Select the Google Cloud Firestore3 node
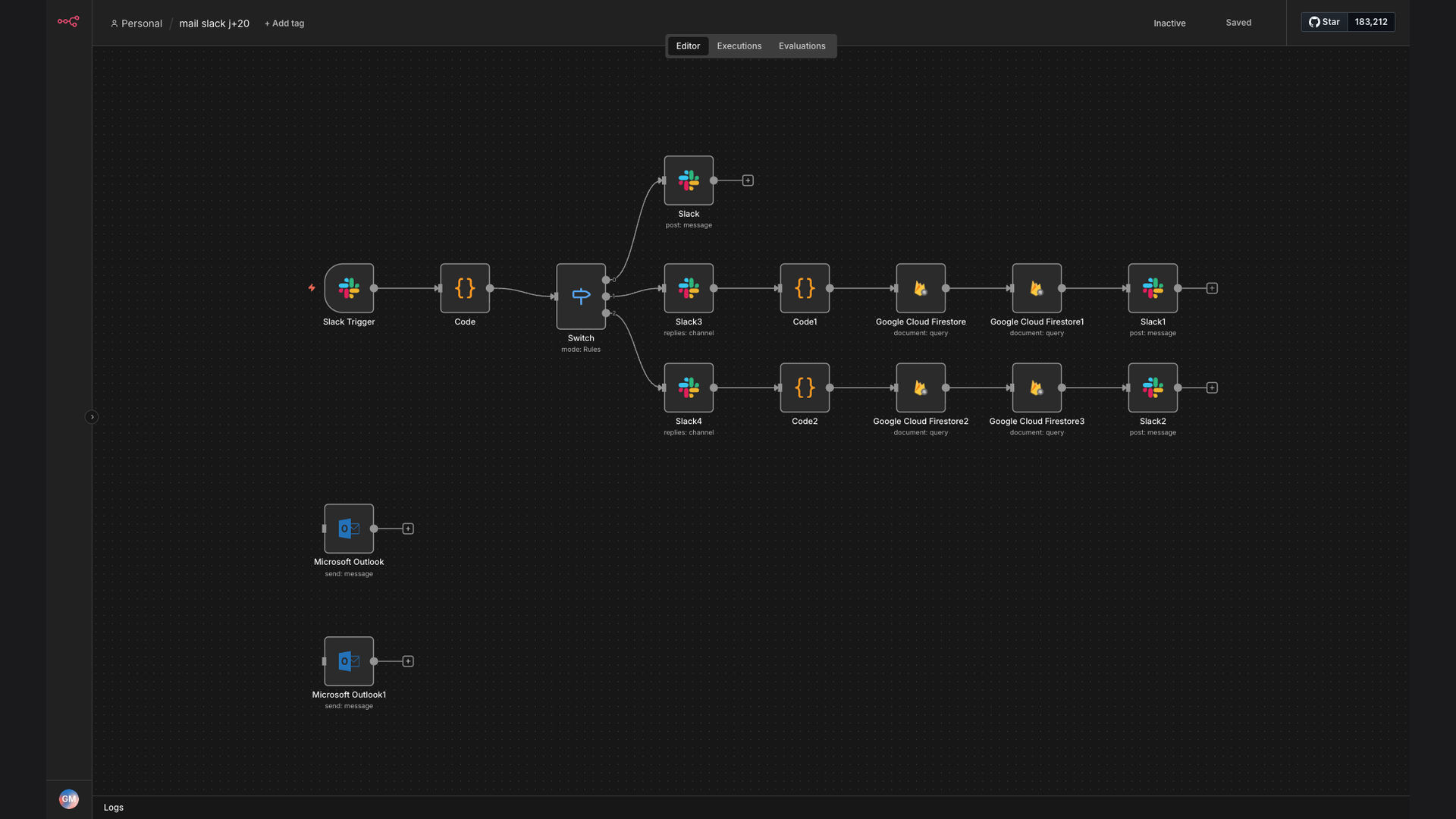This screenshot has height=819, width=1456. 1037,388
